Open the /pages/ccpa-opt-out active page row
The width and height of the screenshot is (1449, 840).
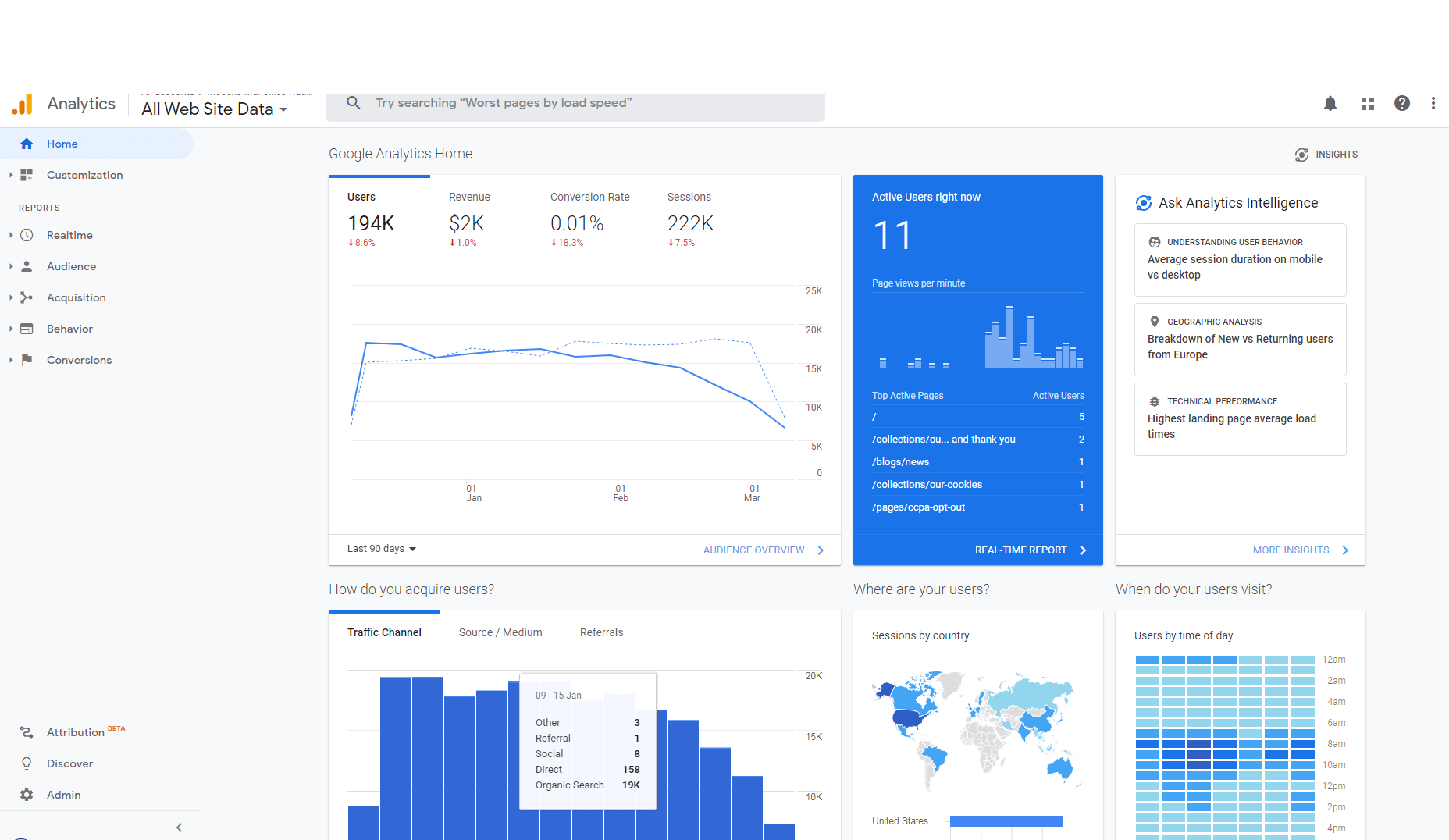[978, 507]
